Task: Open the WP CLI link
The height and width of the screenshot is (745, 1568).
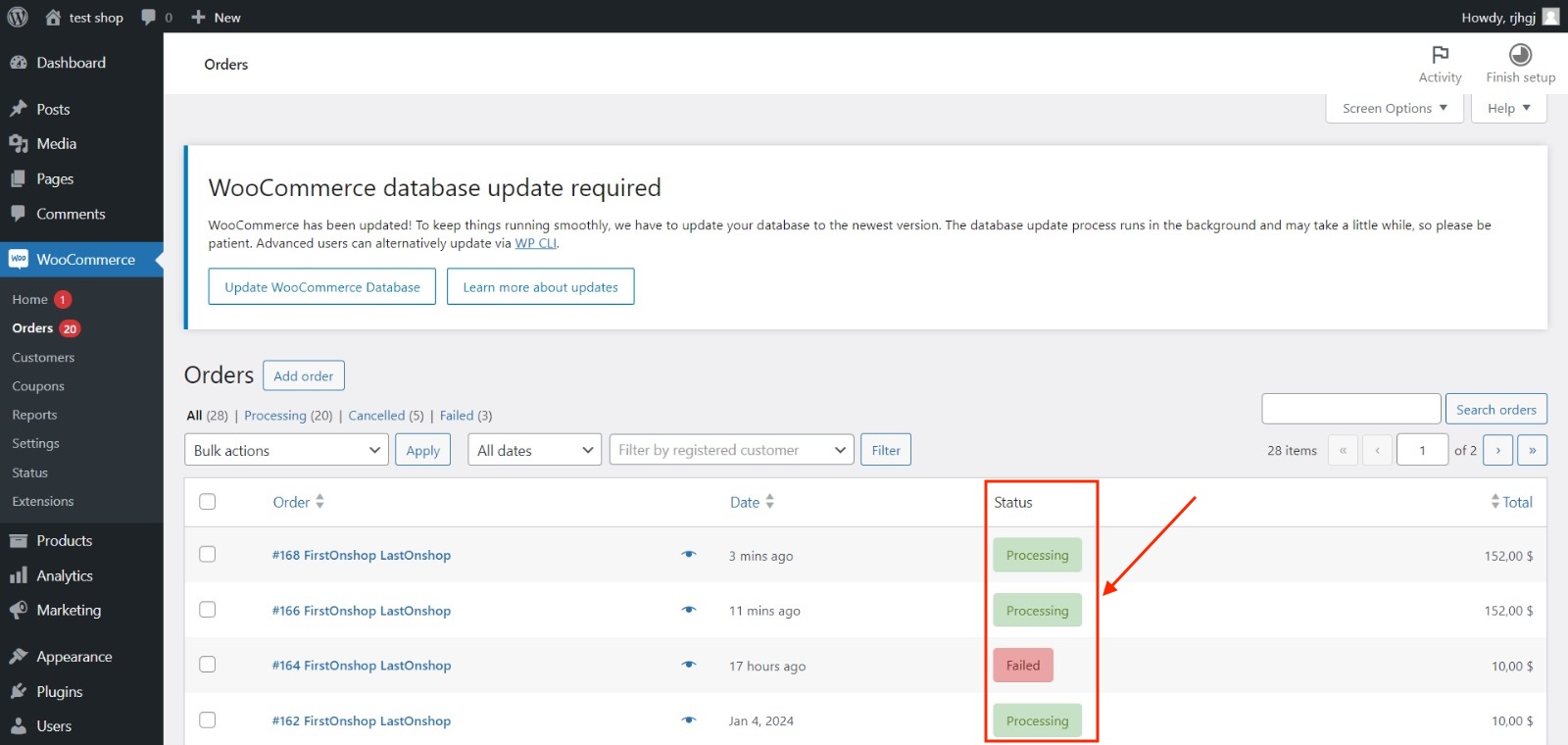Action: click(535, 243)
